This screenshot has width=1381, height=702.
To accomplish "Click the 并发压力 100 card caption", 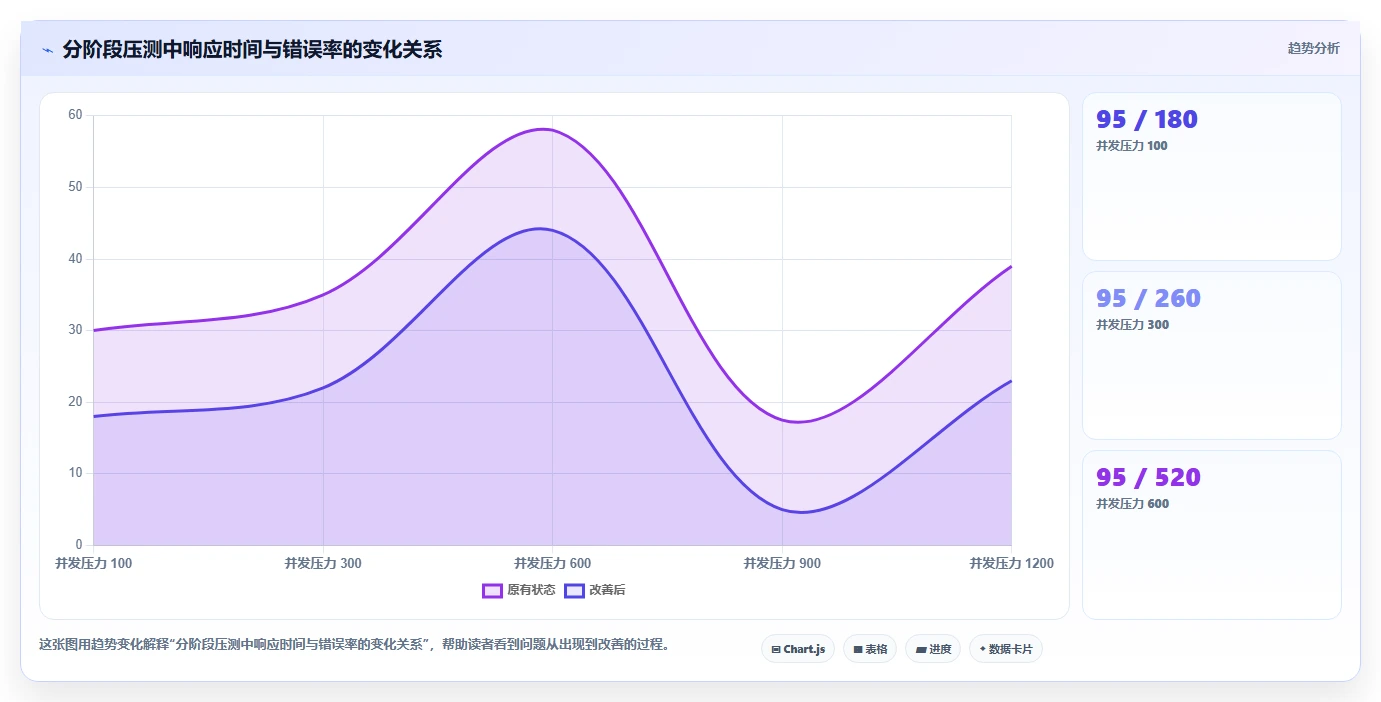I will click(x=1132, y=146).
